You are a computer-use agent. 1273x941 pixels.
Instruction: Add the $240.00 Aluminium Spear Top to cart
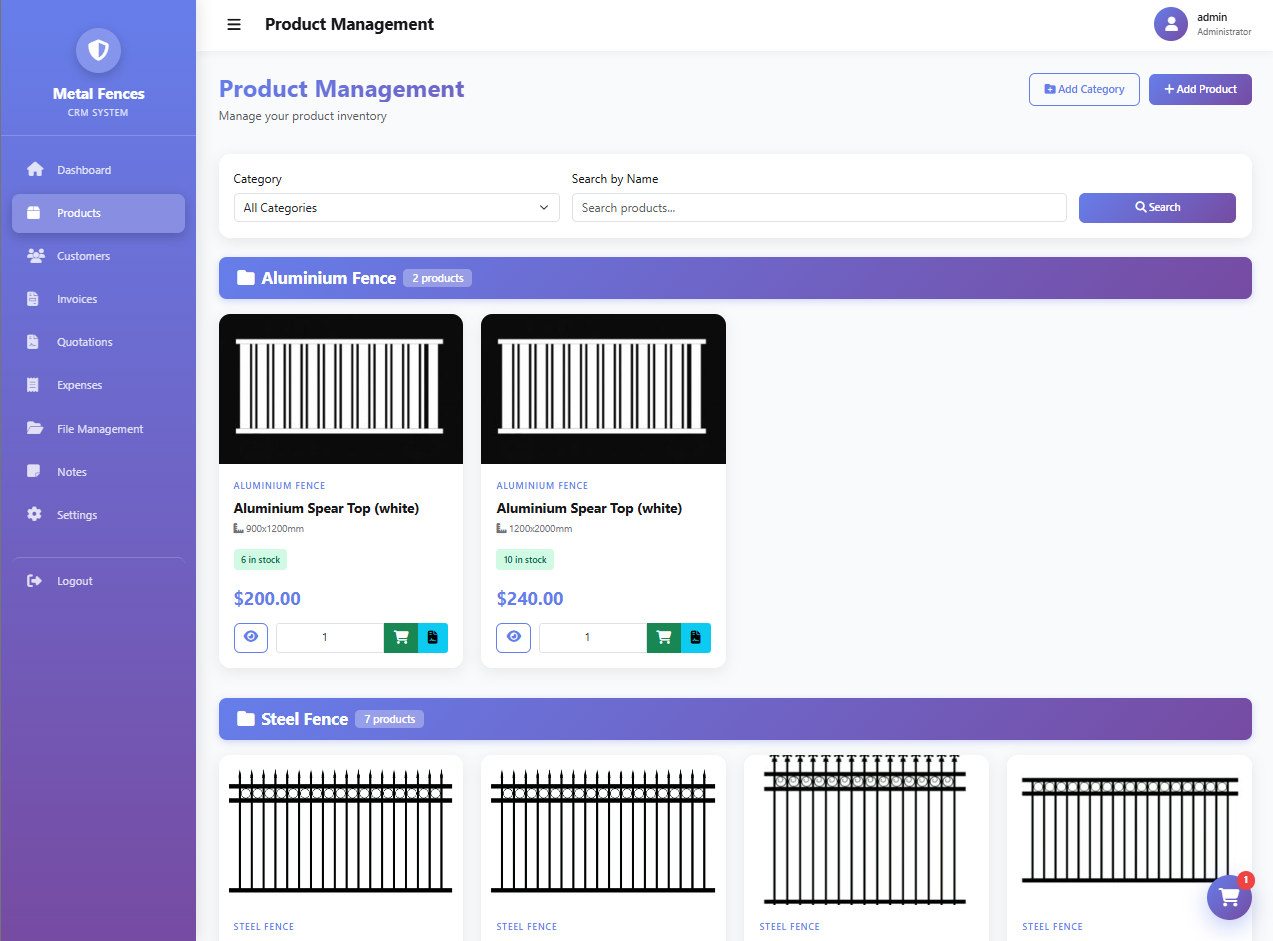664,637
